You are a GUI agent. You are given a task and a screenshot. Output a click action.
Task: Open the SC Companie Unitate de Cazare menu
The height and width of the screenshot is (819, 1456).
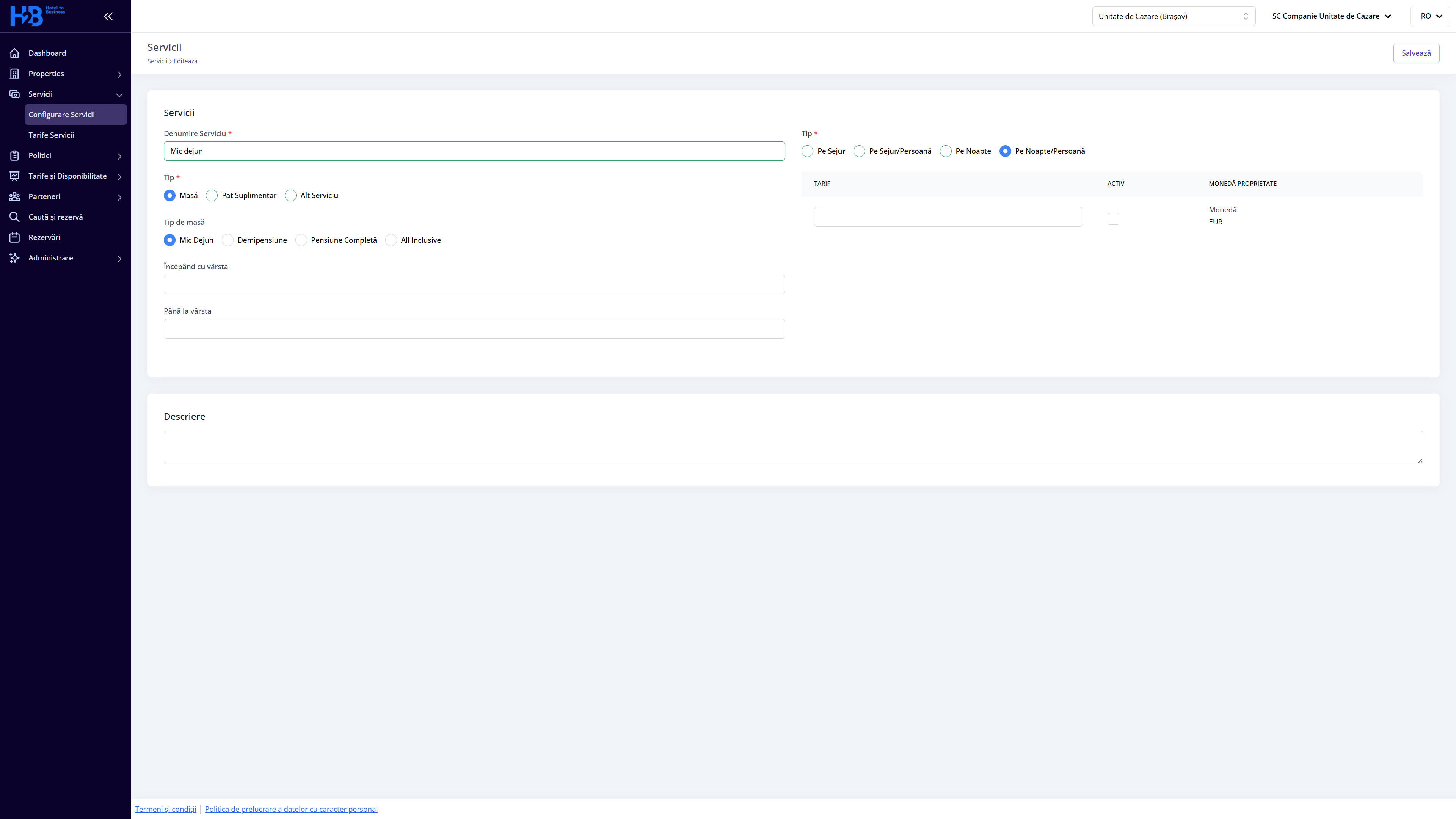pyautogui.click(x=1331, y=16)
